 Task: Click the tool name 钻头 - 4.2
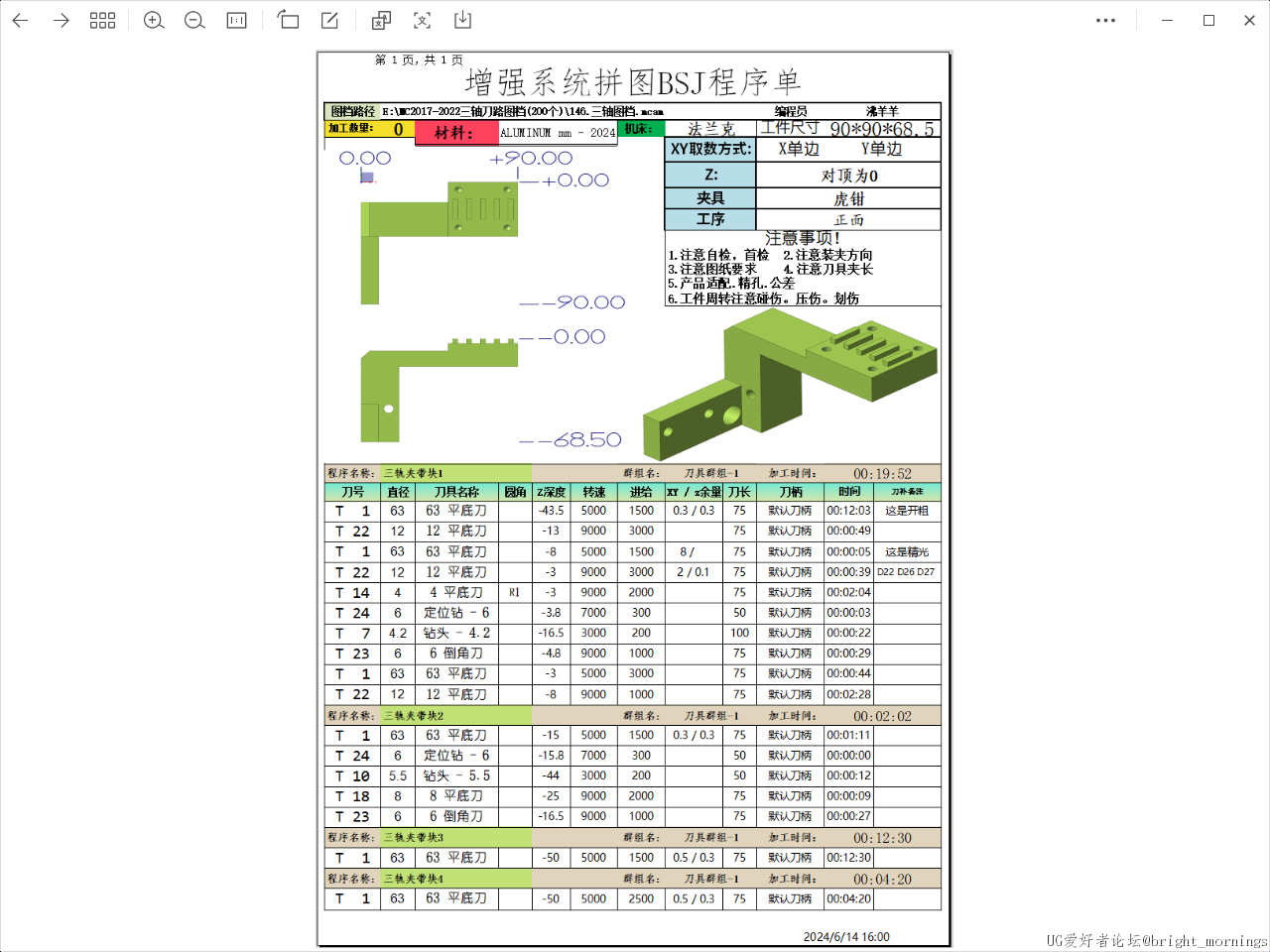click(456, 633)
